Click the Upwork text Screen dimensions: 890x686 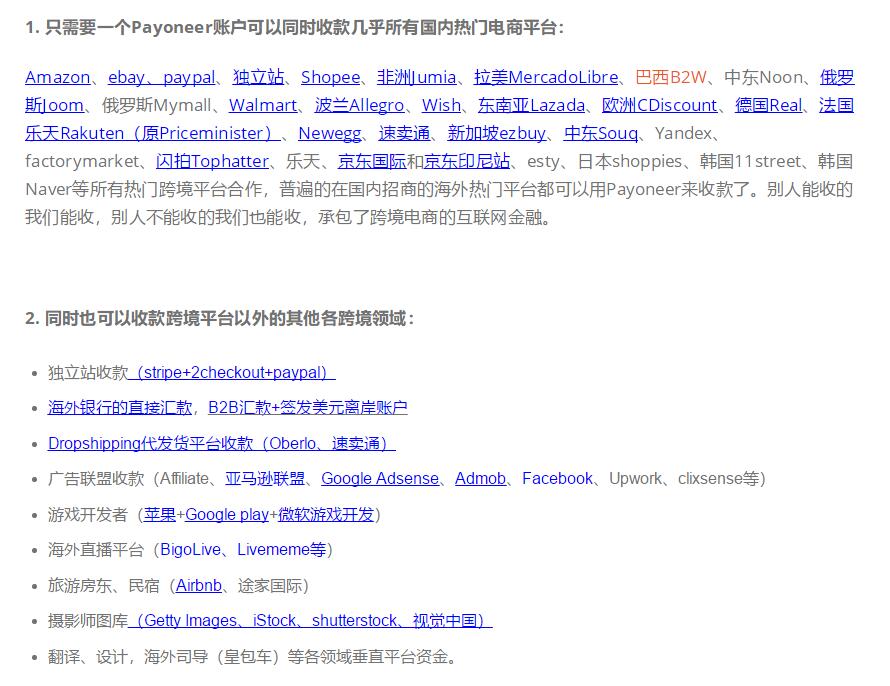[635, 479]
